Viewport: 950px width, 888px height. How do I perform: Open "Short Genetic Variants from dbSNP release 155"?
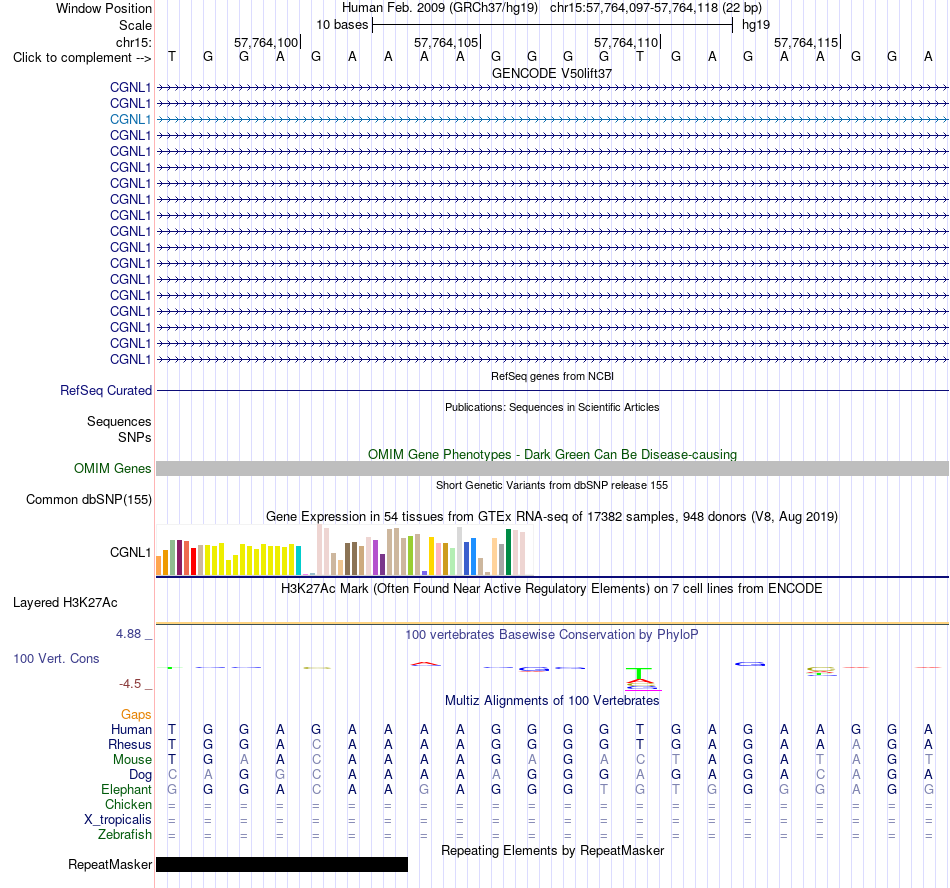coord(552,485)
